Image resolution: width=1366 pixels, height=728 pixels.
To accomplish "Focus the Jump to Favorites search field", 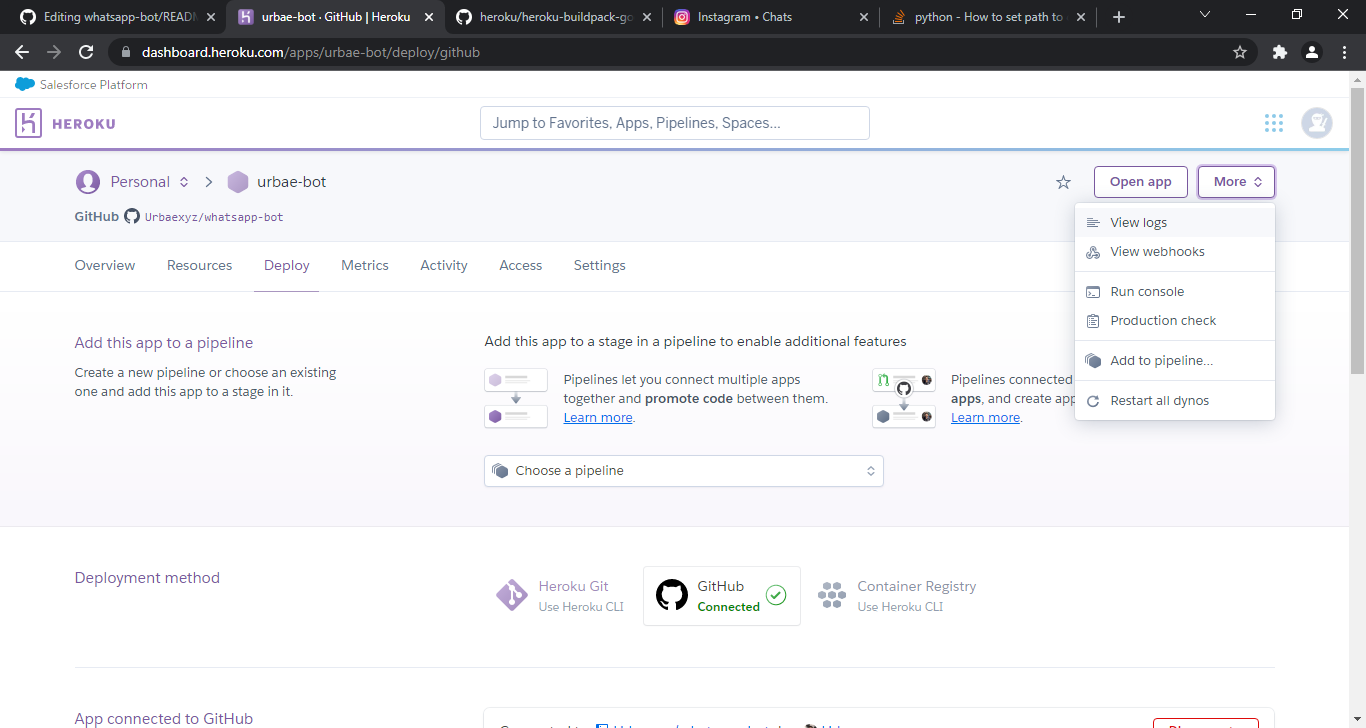I will click(674, 123).
